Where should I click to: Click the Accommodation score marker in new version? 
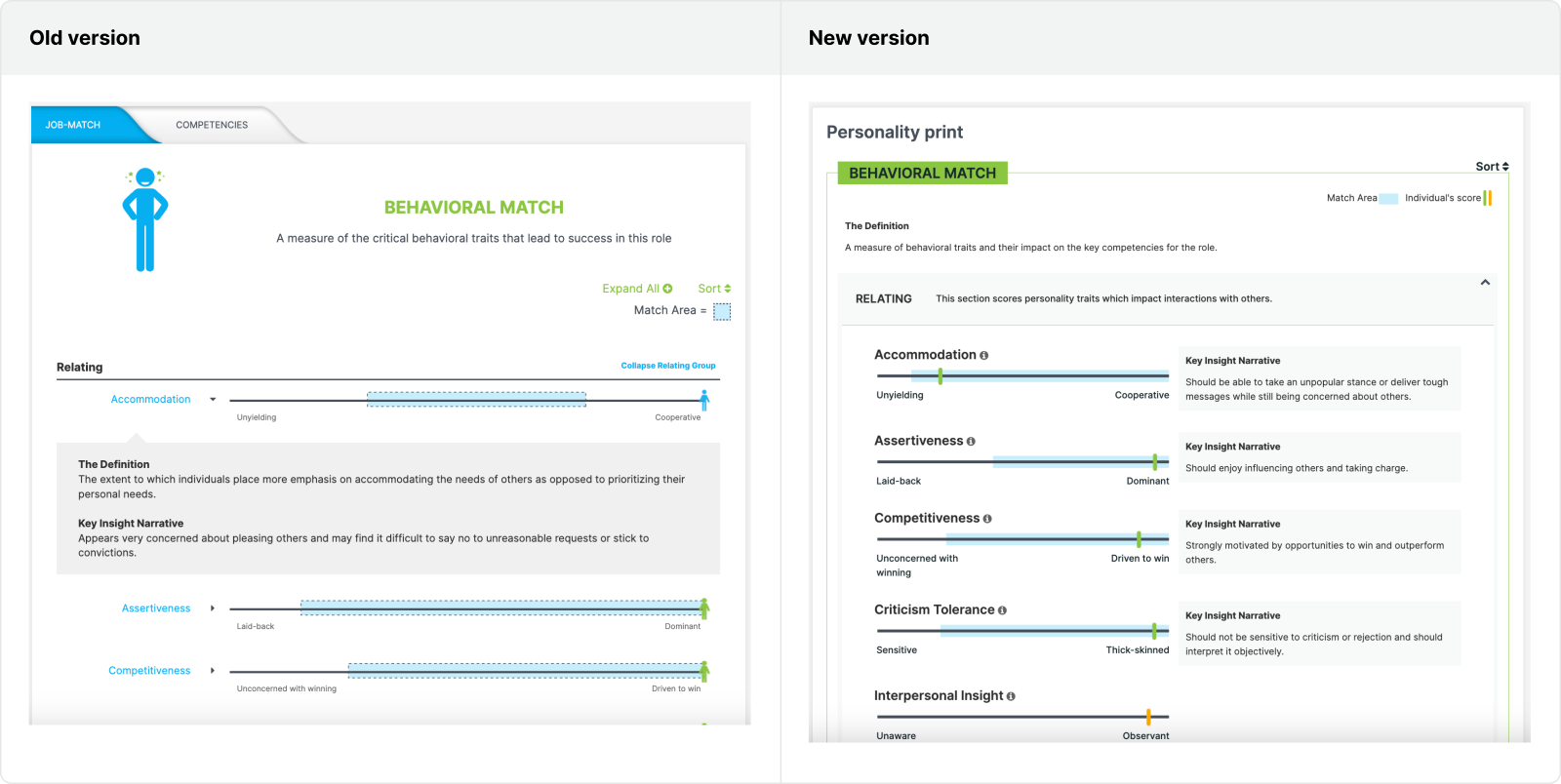(x=941, y=375)
